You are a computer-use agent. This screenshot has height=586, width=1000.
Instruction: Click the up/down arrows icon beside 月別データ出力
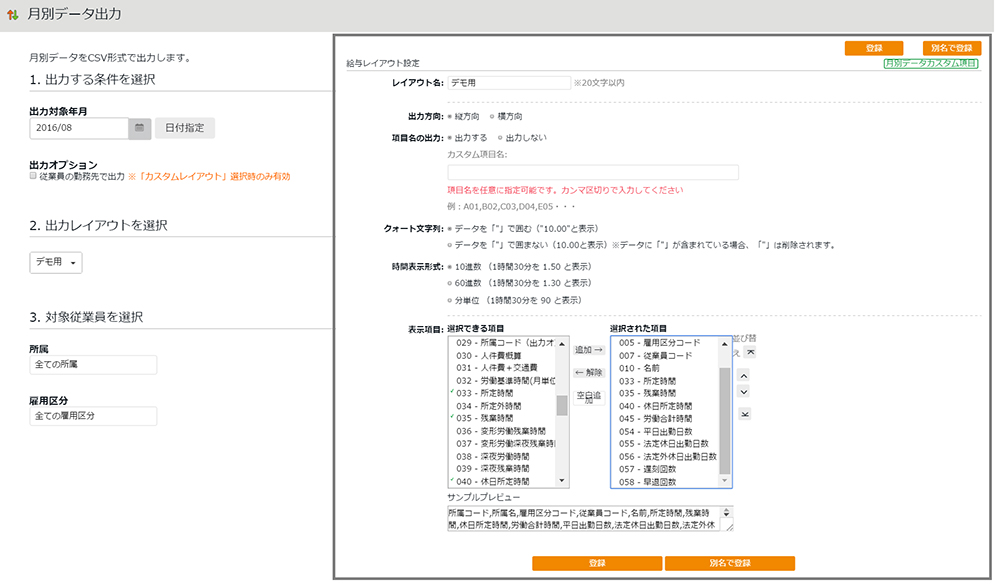click(12, 15)
